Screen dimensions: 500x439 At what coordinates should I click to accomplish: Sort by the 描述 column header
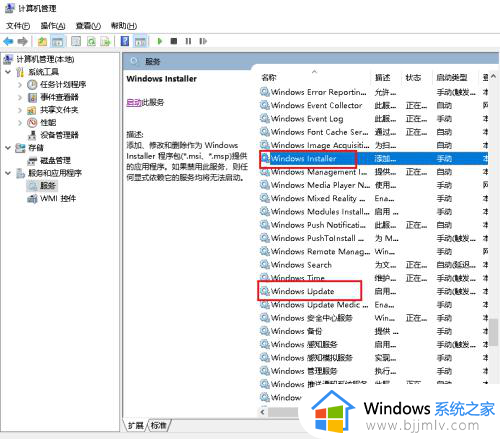coord(383,78)
